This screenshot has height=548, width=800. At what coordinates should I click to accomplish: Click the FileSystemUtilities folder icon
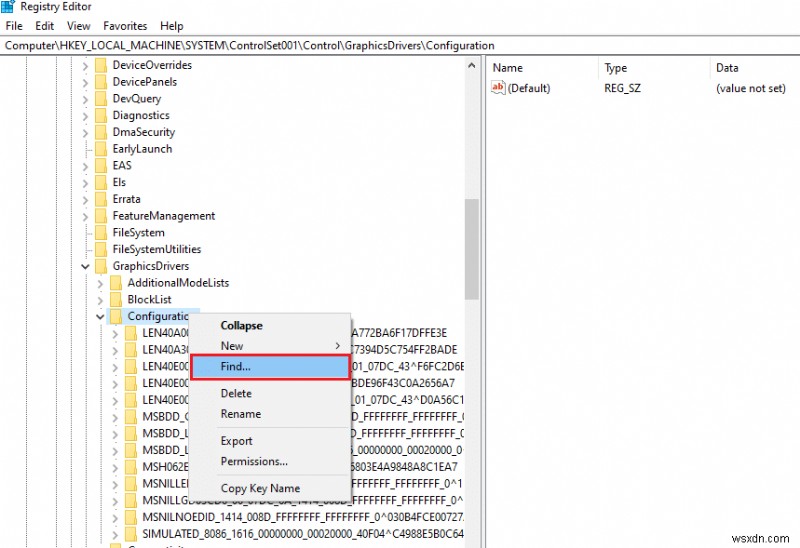101,250
